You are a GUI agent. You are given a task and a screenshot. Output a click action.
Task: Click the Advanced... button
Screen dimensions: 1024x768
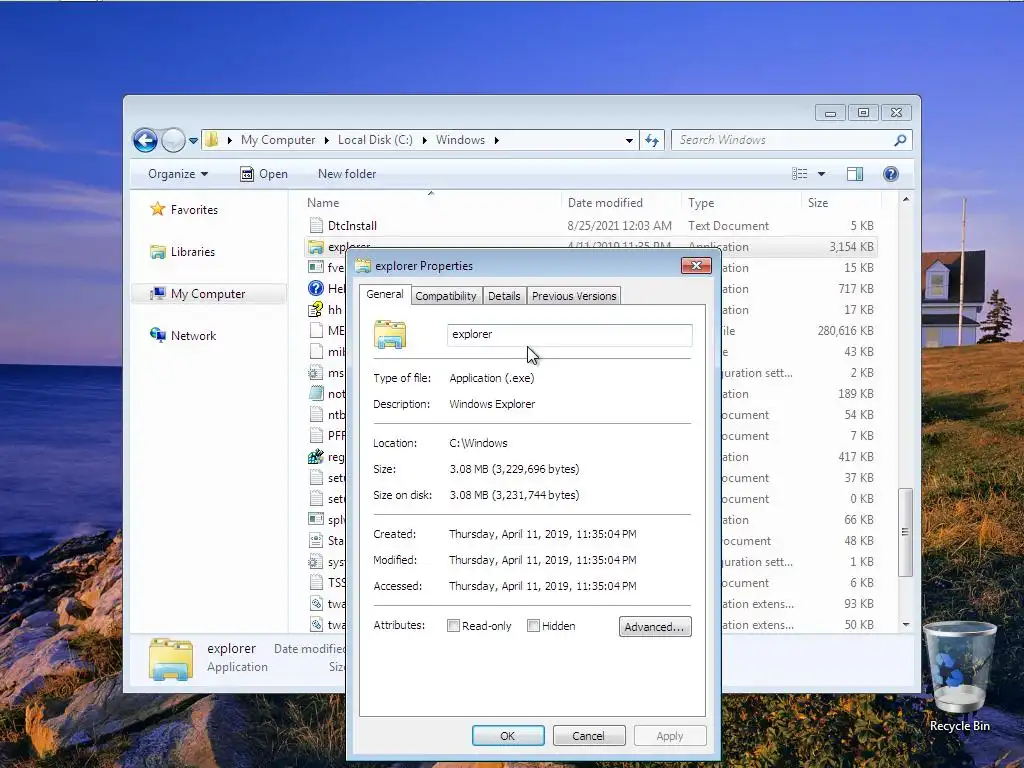click(655, 627)
